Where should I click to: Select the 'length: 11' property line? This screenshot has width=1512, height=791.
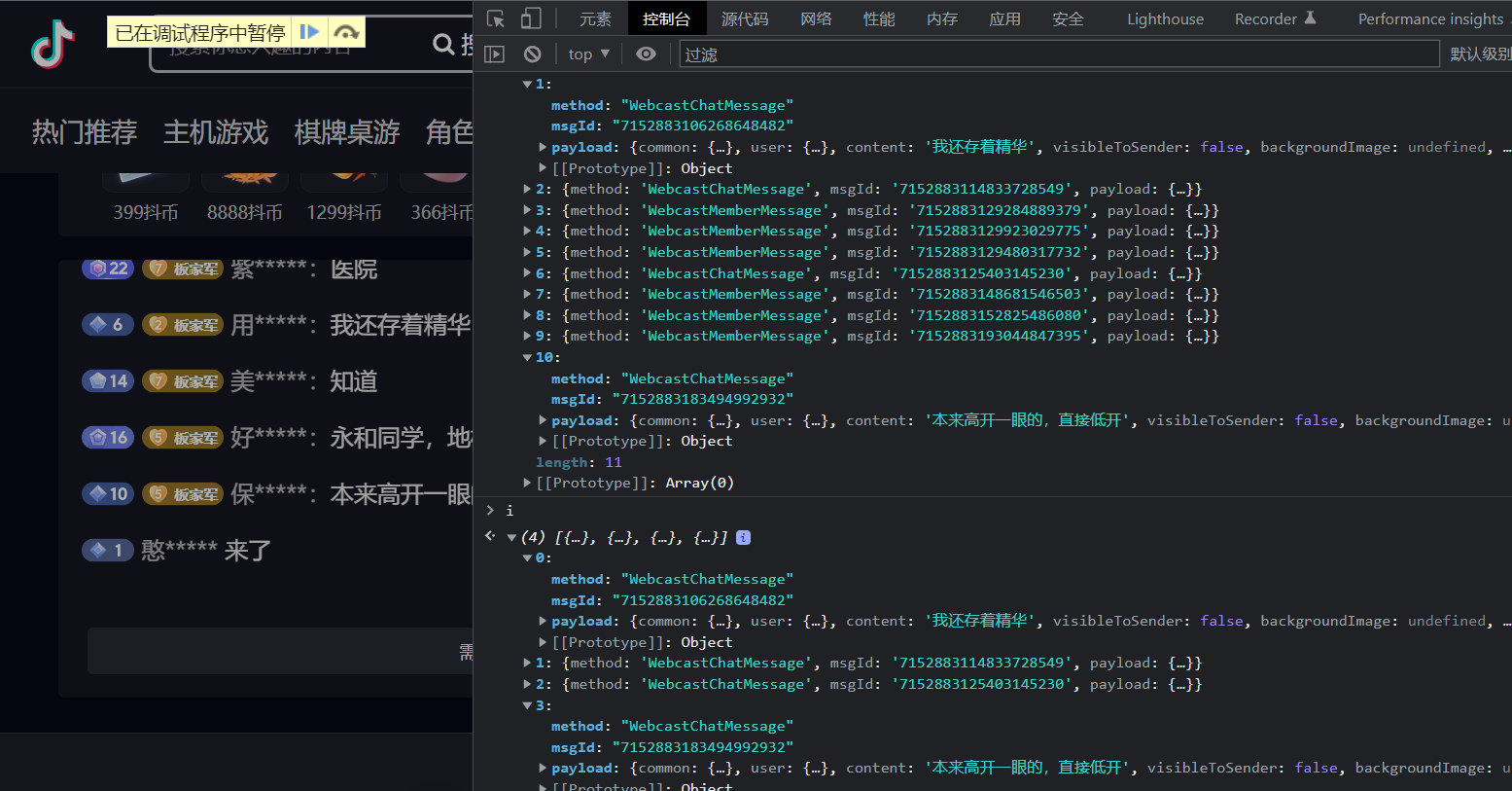click(579, 462)
